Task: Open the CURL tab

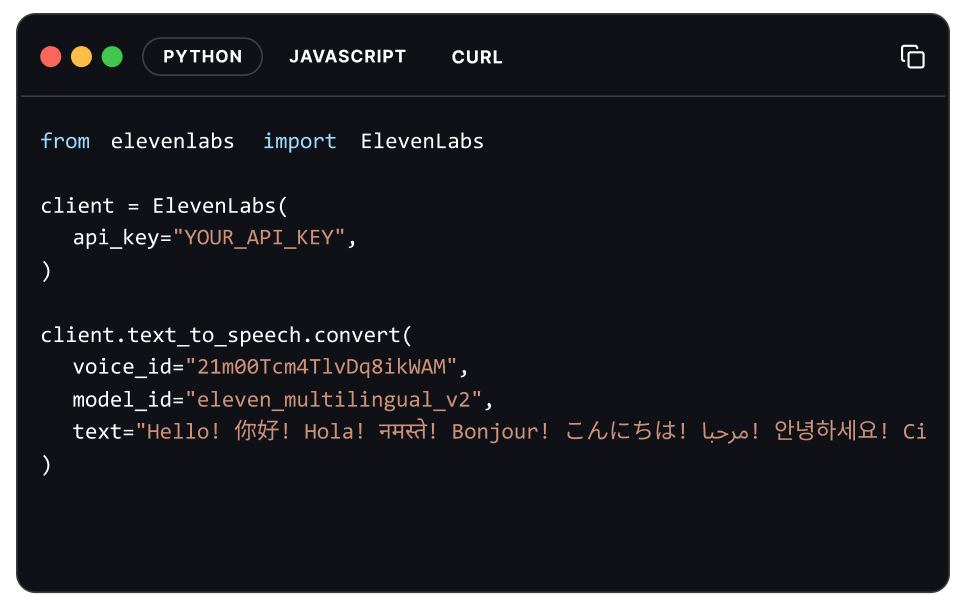Action: pyautogui.click(x=477, y=57)
